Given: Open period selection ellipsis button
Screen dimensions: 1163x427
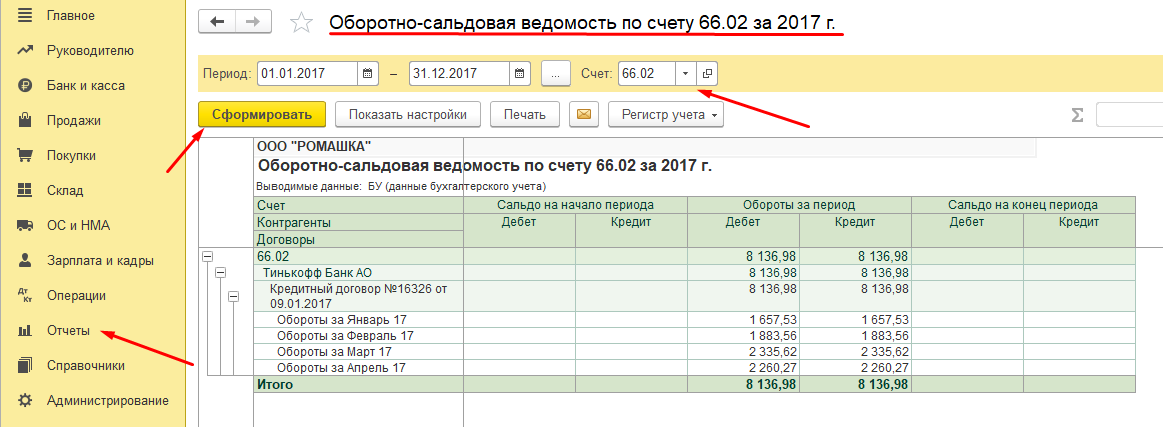Looking at the screenshot, I should tap(555, 73).
